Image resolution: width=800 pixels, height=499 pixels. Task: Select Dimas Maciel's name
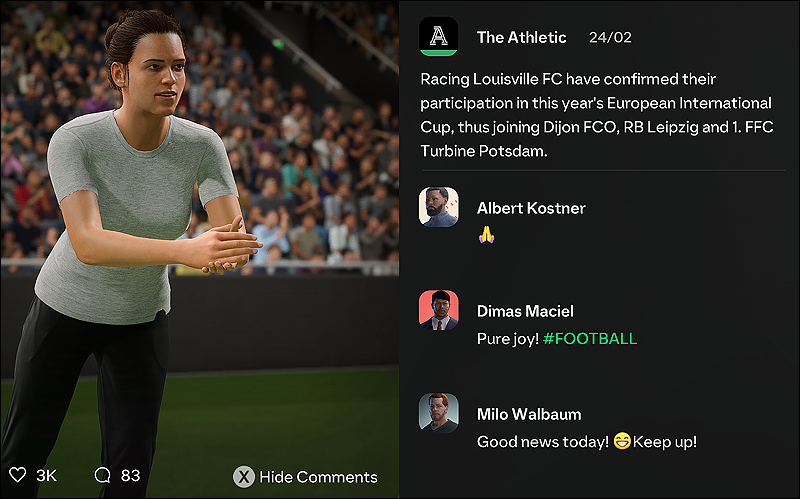pos(525,311)
